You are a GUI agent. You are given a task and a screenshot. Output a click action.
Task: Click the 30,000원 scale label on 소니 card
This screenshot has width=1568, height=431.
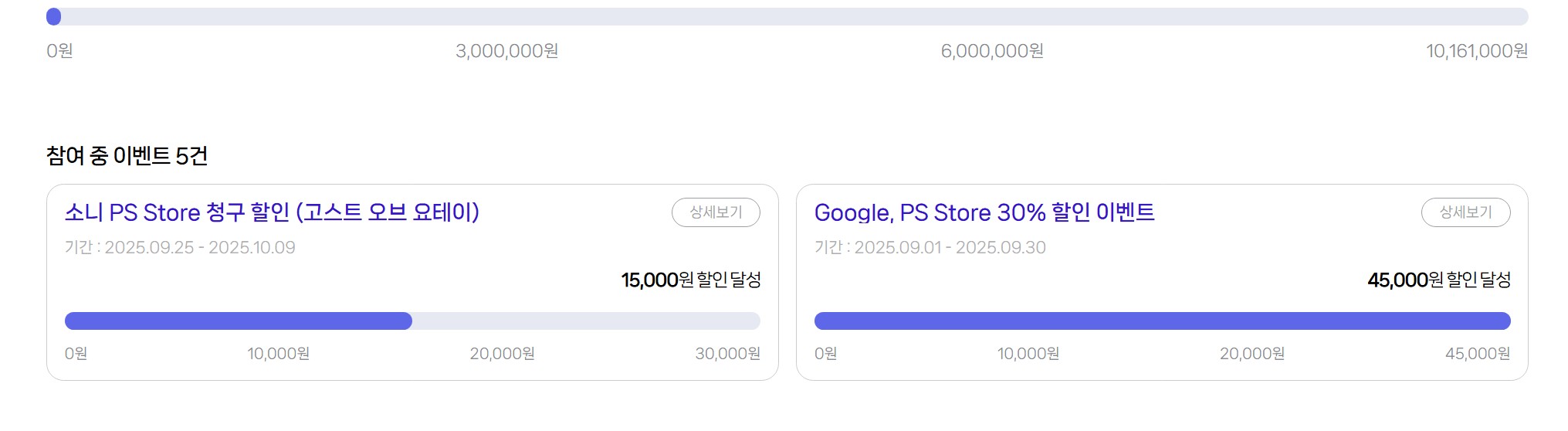coord(727,354)
